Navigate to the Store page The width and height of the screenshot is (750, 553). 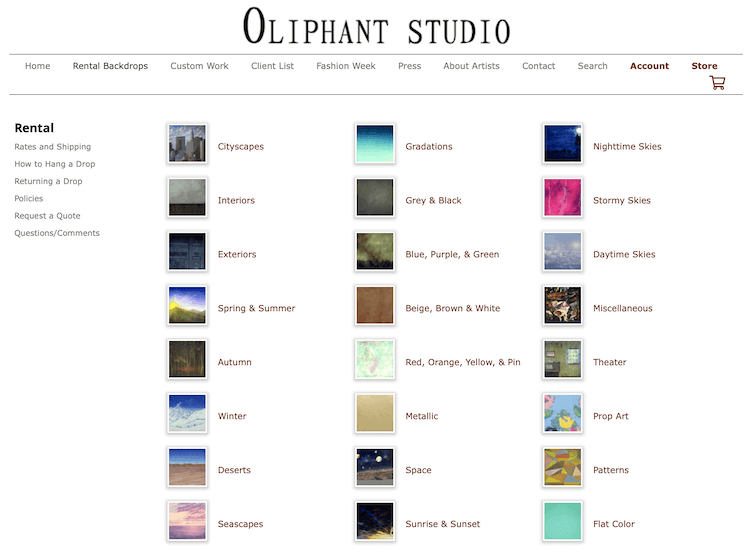[x=704, y=66]
